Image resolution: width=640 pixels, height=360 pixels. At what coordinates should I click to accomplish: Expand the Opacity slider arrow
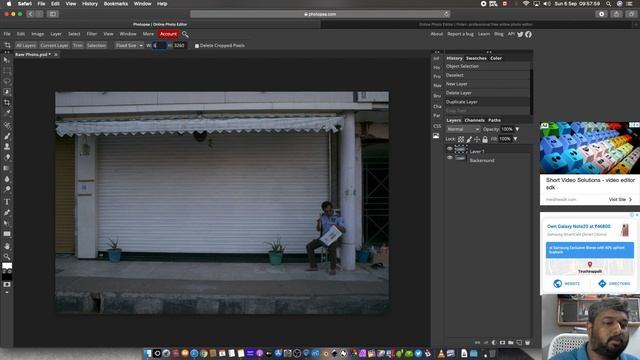coord(517,129)
